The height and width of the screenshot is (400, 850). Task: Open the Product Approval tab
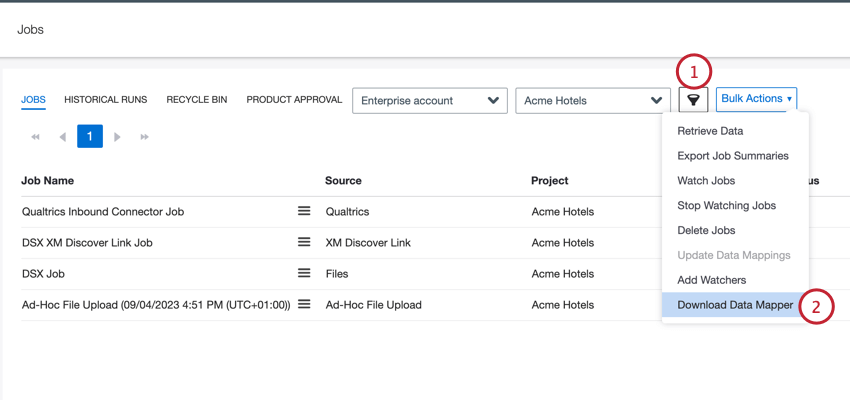pyautogui.click(x=294, y=100)
